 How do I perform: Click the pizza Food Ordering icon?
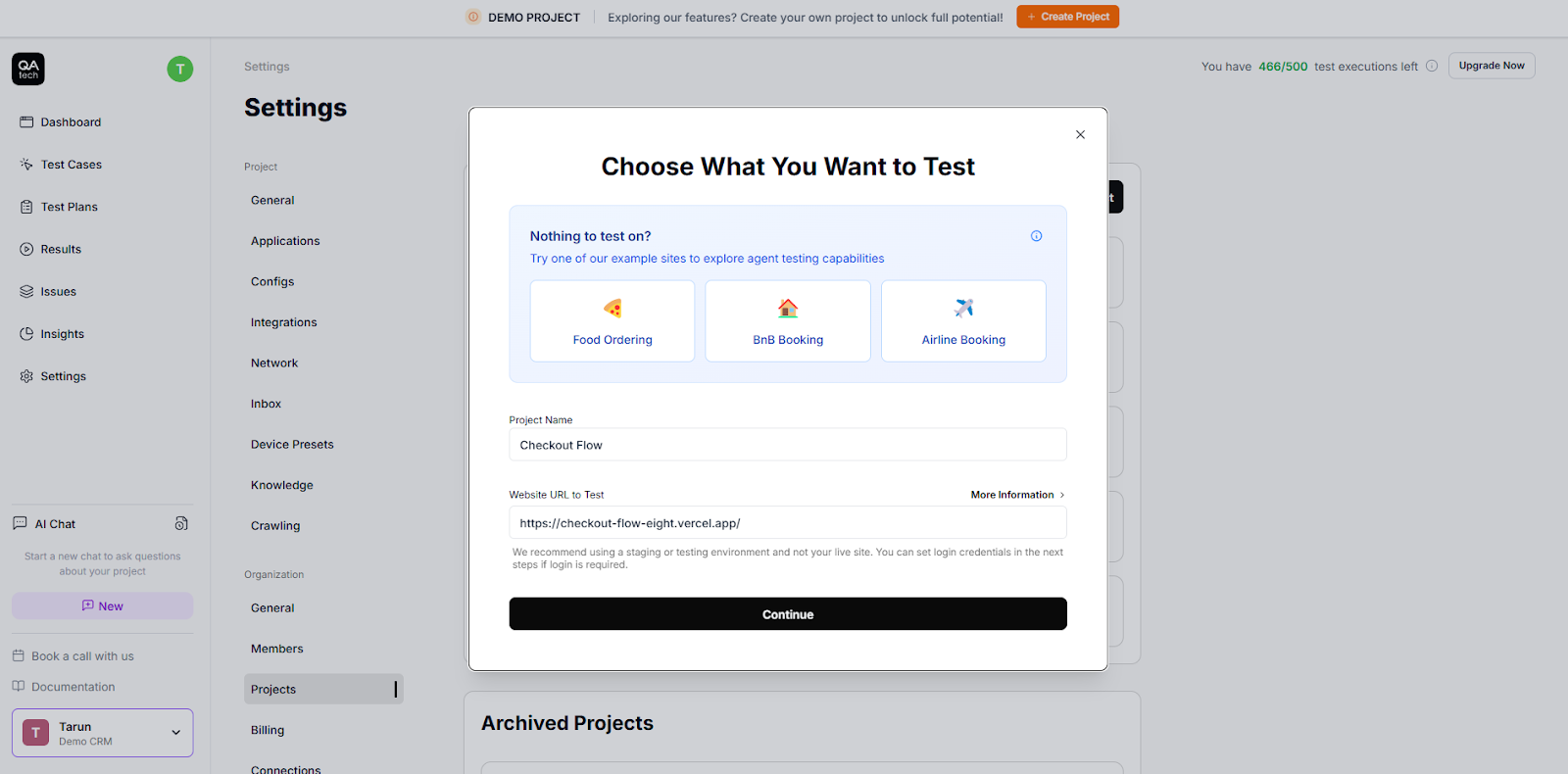pos(612,309)
